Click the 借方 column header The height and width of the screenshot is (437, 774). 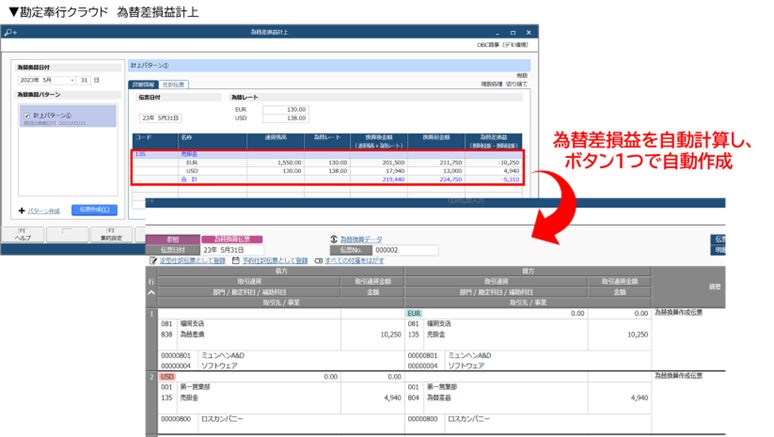(281, 271)
